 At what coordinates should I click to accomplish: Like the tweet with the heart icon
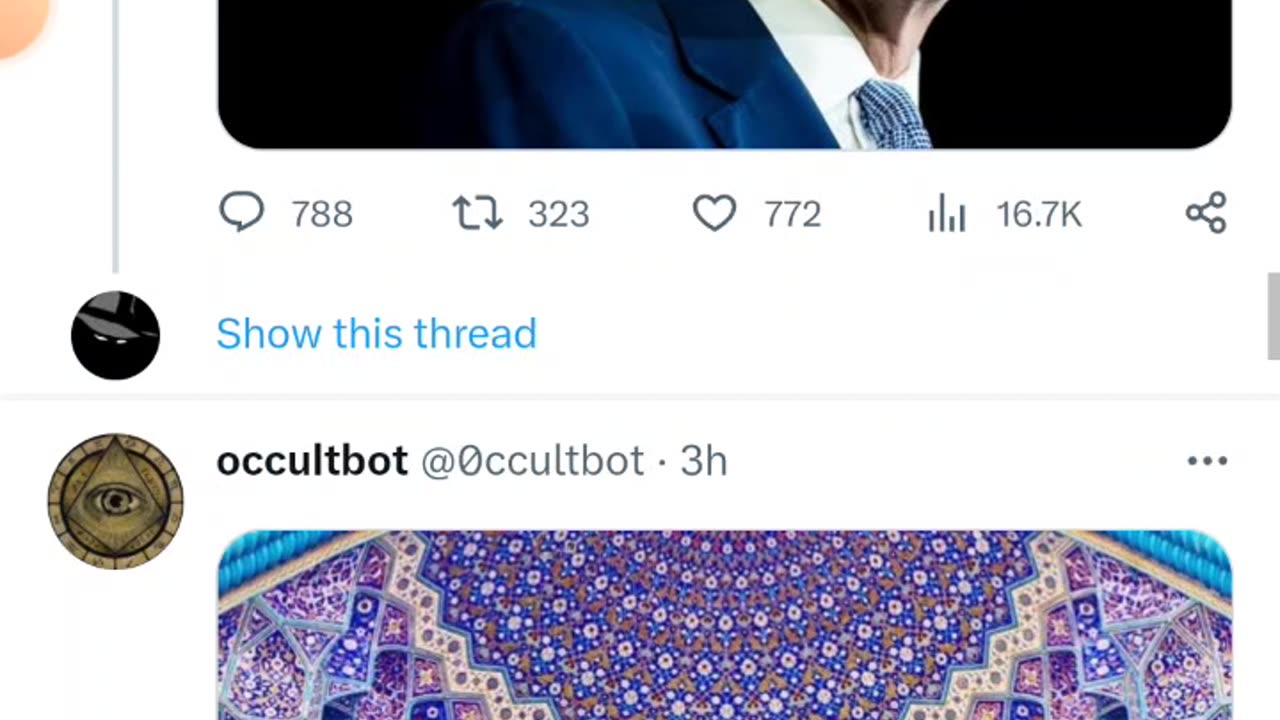[714, 213]
